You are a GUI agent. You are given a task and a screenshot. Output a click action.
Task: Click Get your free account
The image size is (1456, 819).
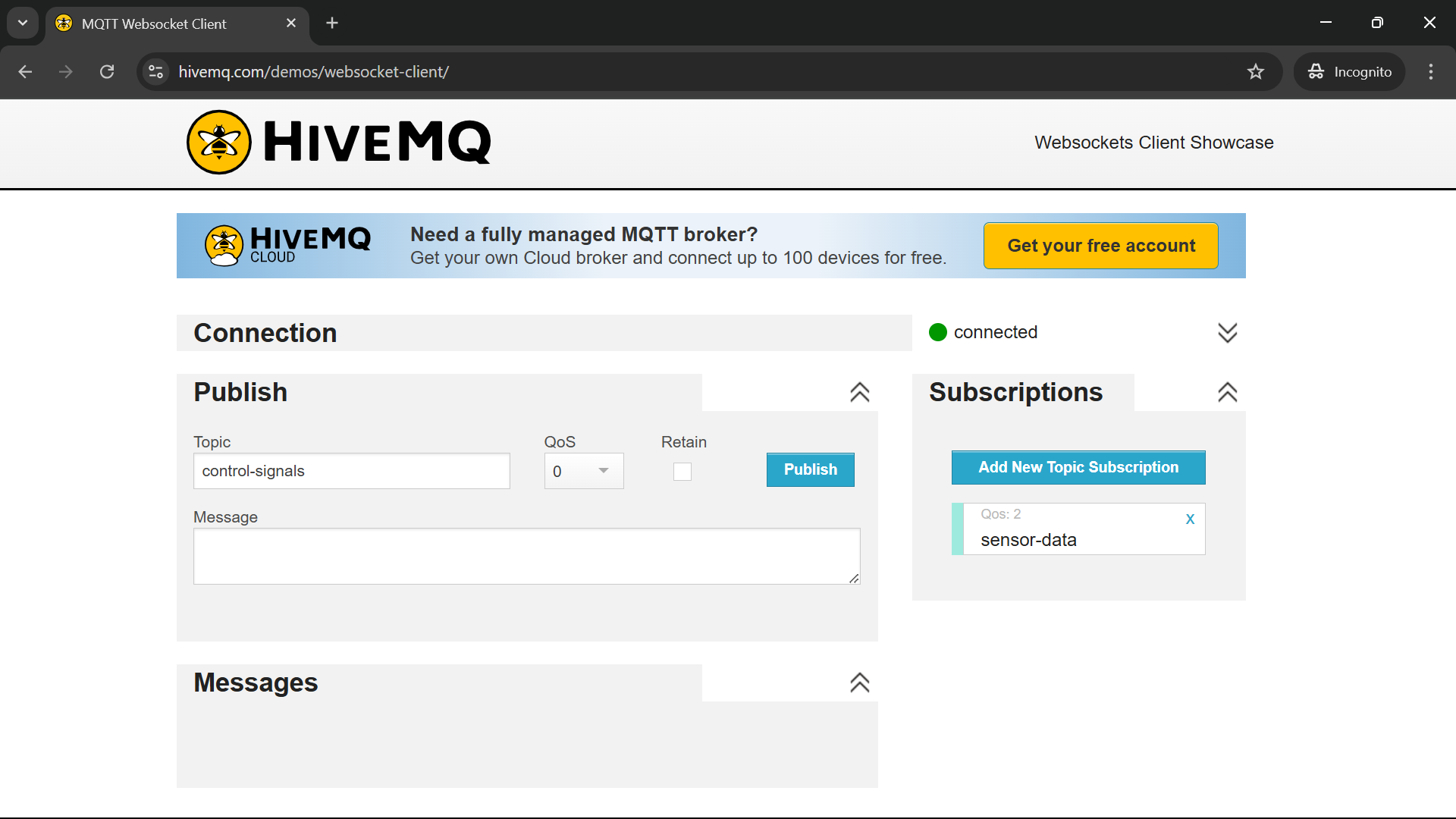(1101, 246)
